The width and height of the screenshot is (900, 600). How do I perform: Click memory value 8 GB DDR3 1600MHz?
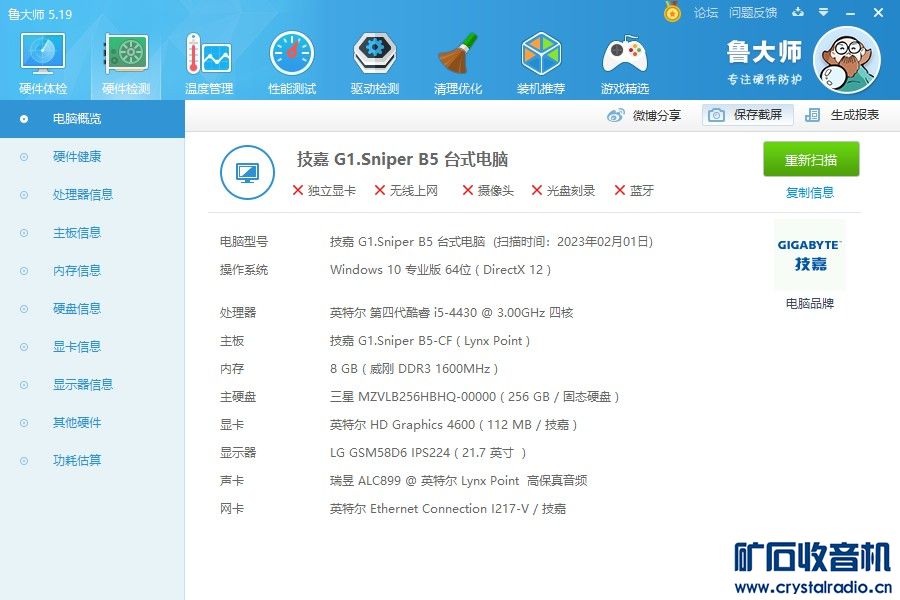coord(414,369)
